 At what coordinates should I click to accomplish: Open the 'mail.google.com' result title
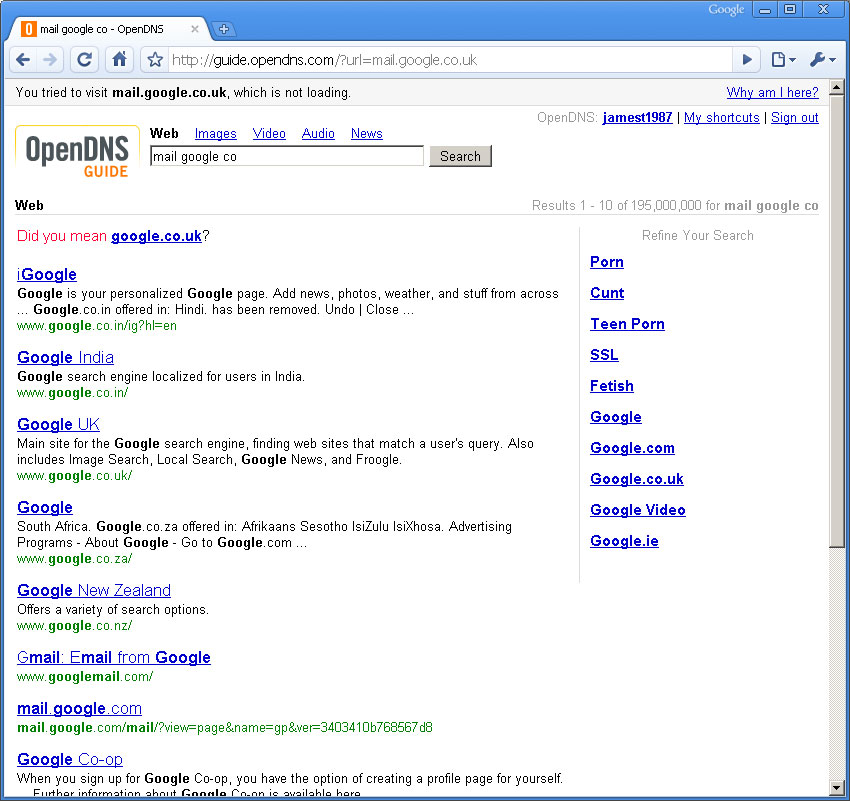point(80,708)
